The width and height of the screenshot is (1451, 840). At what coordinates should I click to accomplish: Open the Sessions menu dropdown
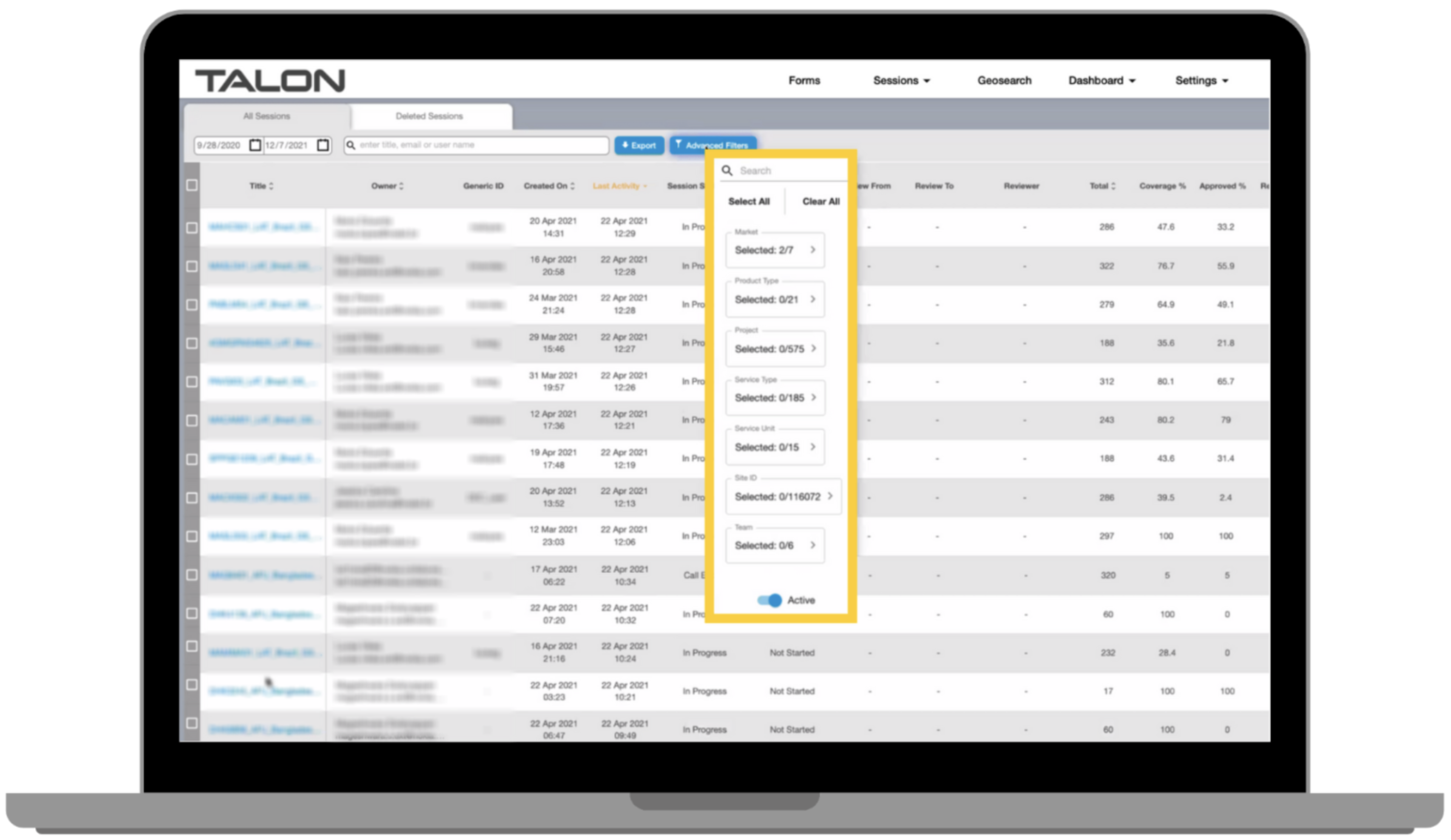pos(901,80)
